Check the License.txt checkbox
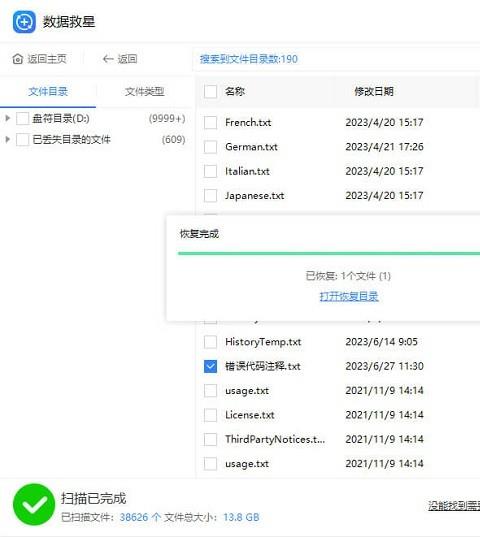 click(210, 415)
